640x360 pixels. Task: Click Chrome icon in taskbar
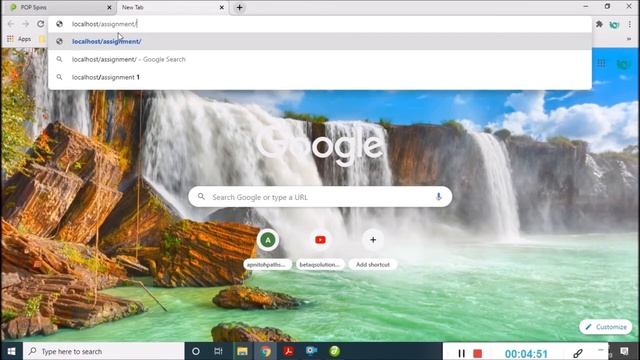point(266,351)
